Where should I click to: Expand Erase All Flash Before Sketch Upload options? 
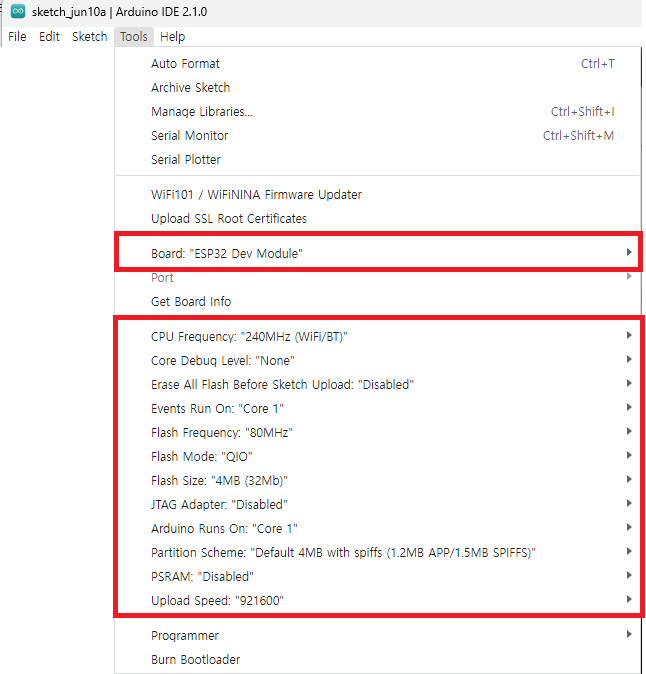point(377,385)
